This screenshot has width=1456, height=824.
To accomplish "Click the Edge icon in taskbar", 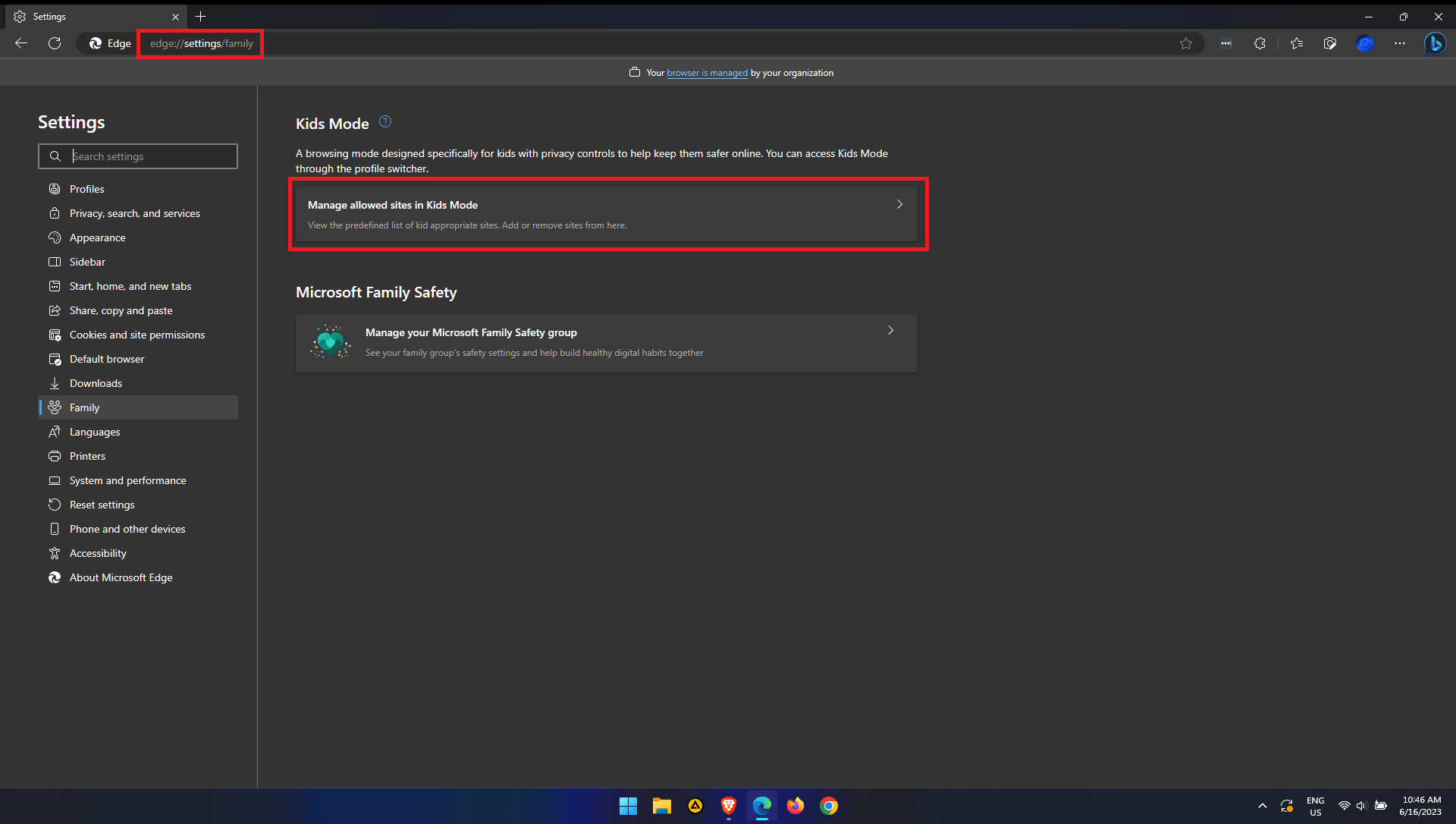I will click(761, 806).
